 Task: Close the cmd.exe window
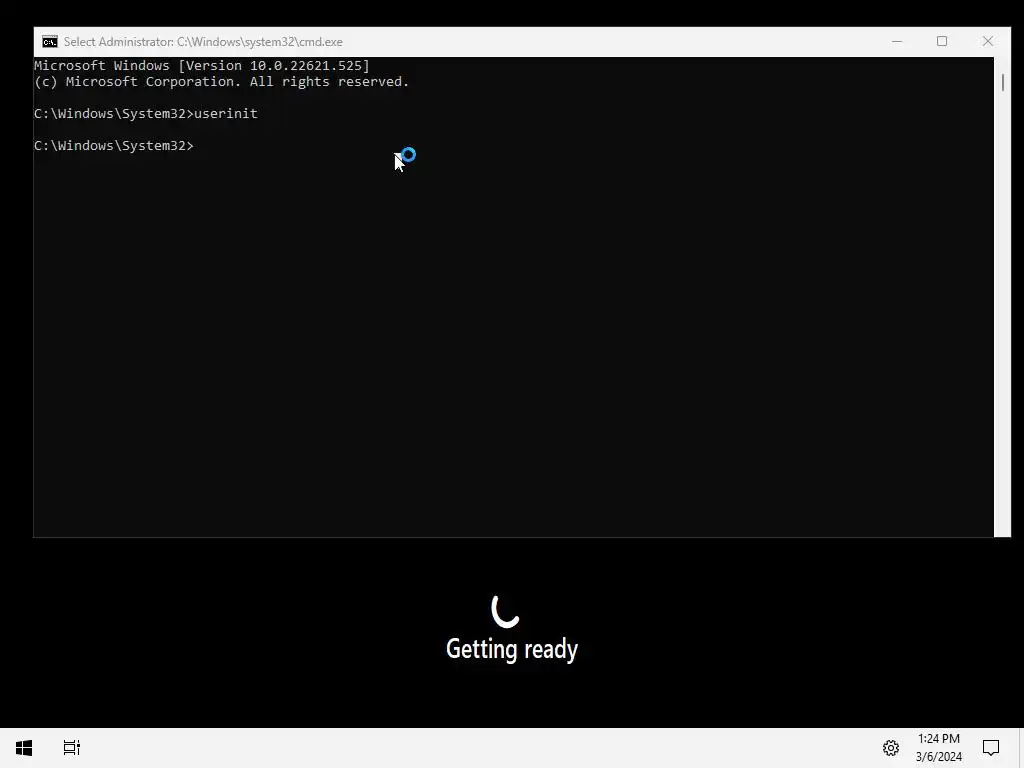[988, 41]
